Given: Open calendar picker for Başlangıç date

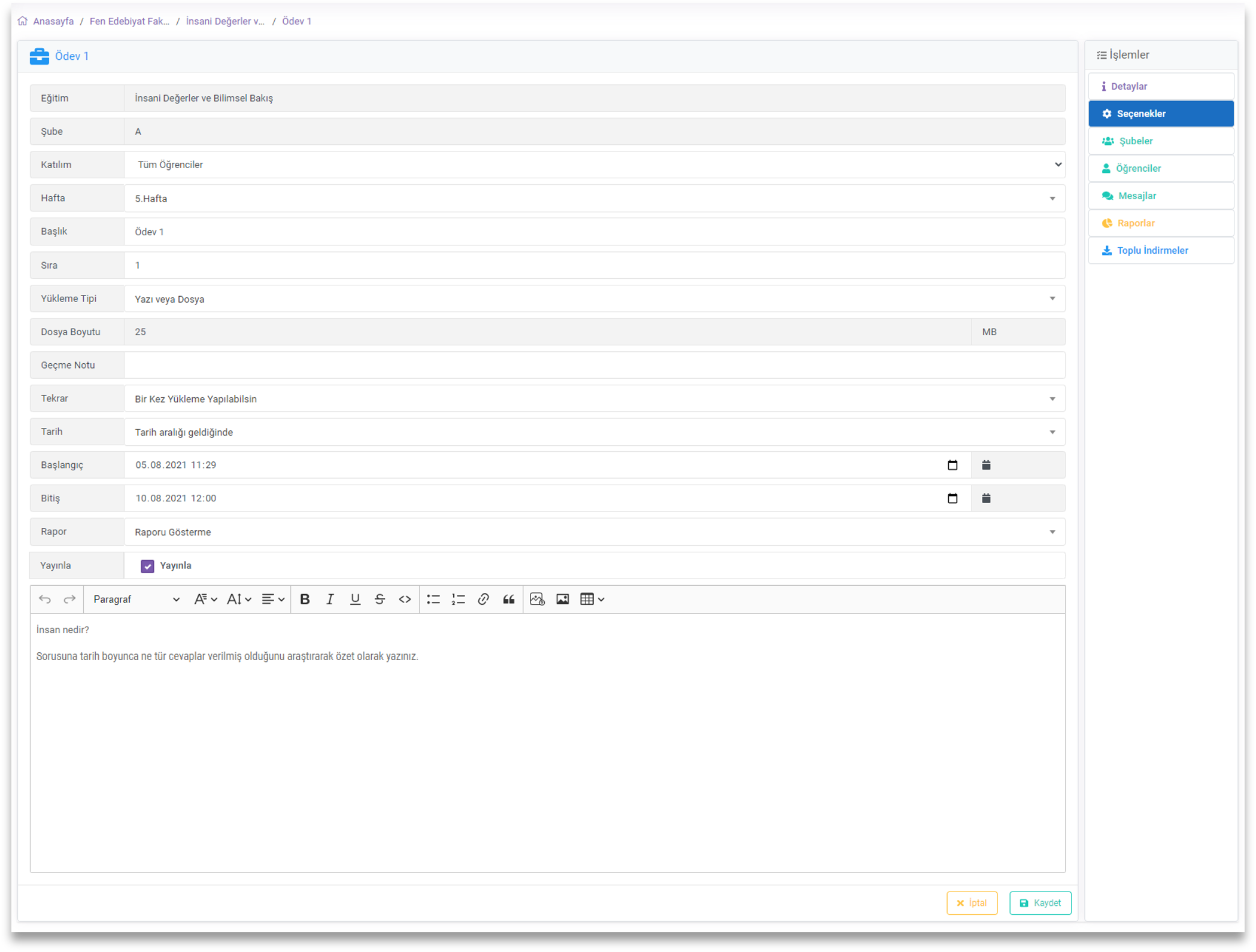Looking at the screenshot, I should pyautogui.click(x=952, y=465).
